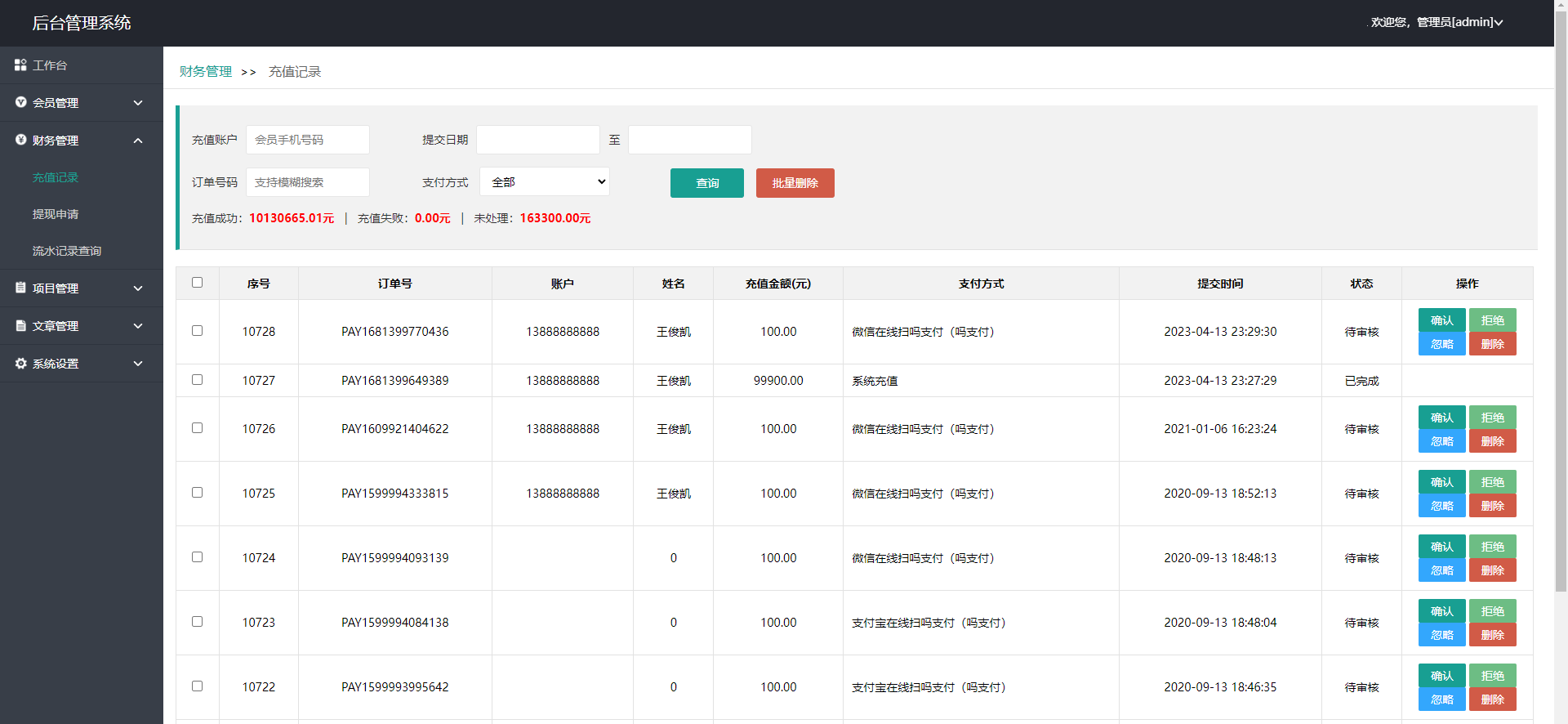This screenshot has height=724, width=1568.
Task: Open 充值记录 in the sidebar
Action: [x=56, y=177]
